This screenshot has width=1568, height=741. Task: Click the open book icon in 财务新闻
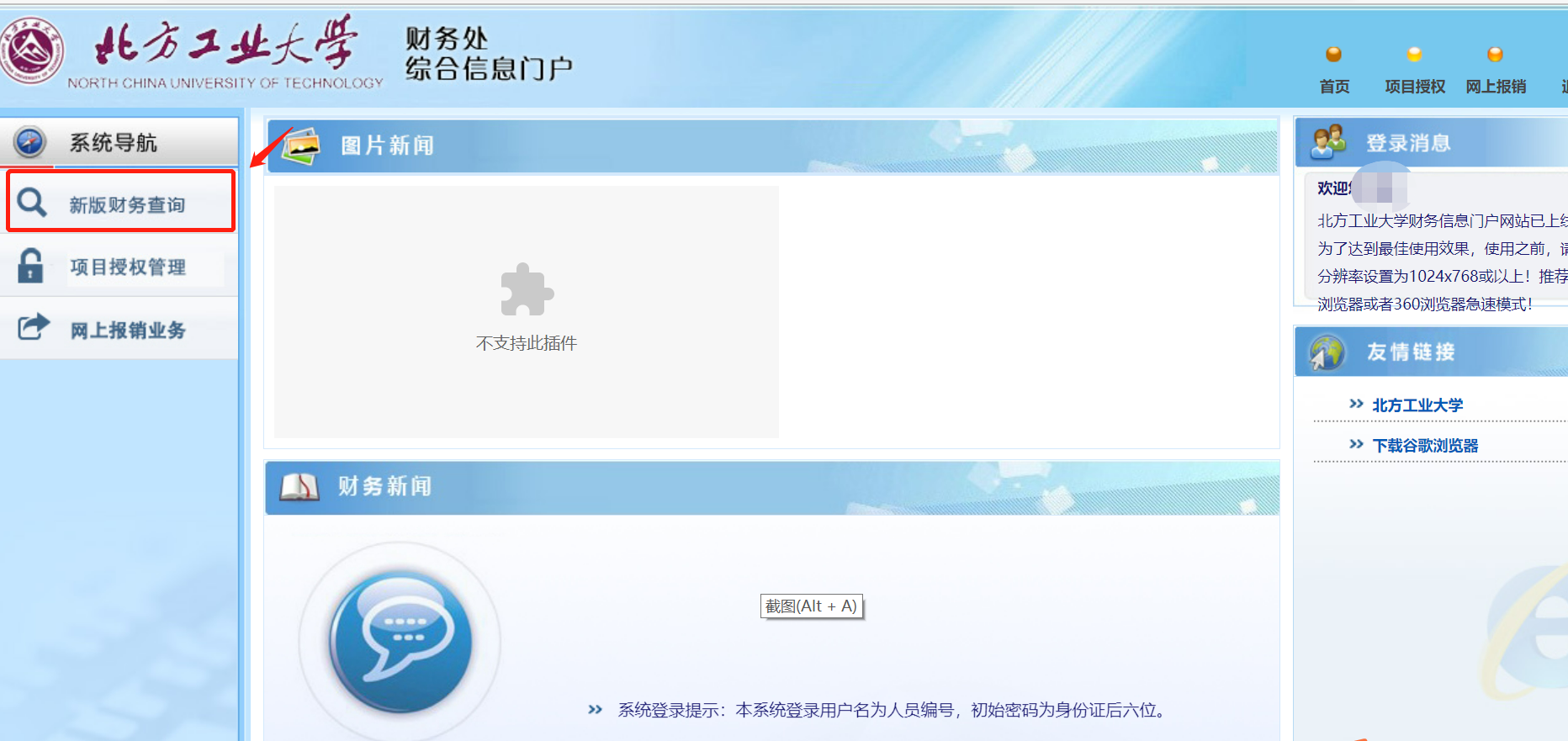point(299,486)
